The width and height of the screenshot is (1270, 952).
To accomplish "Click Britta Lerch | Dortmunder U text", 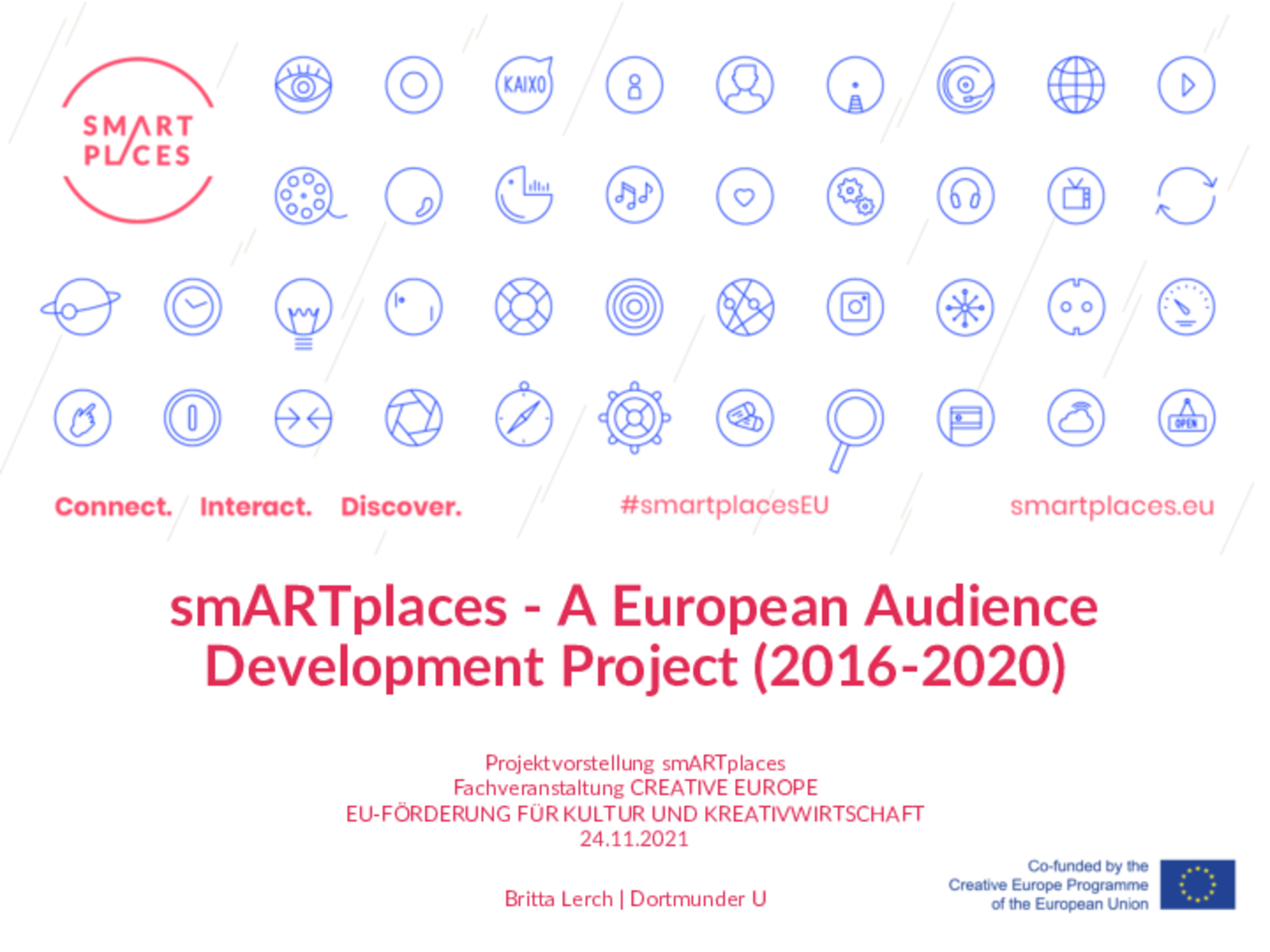I will (635, 899).
